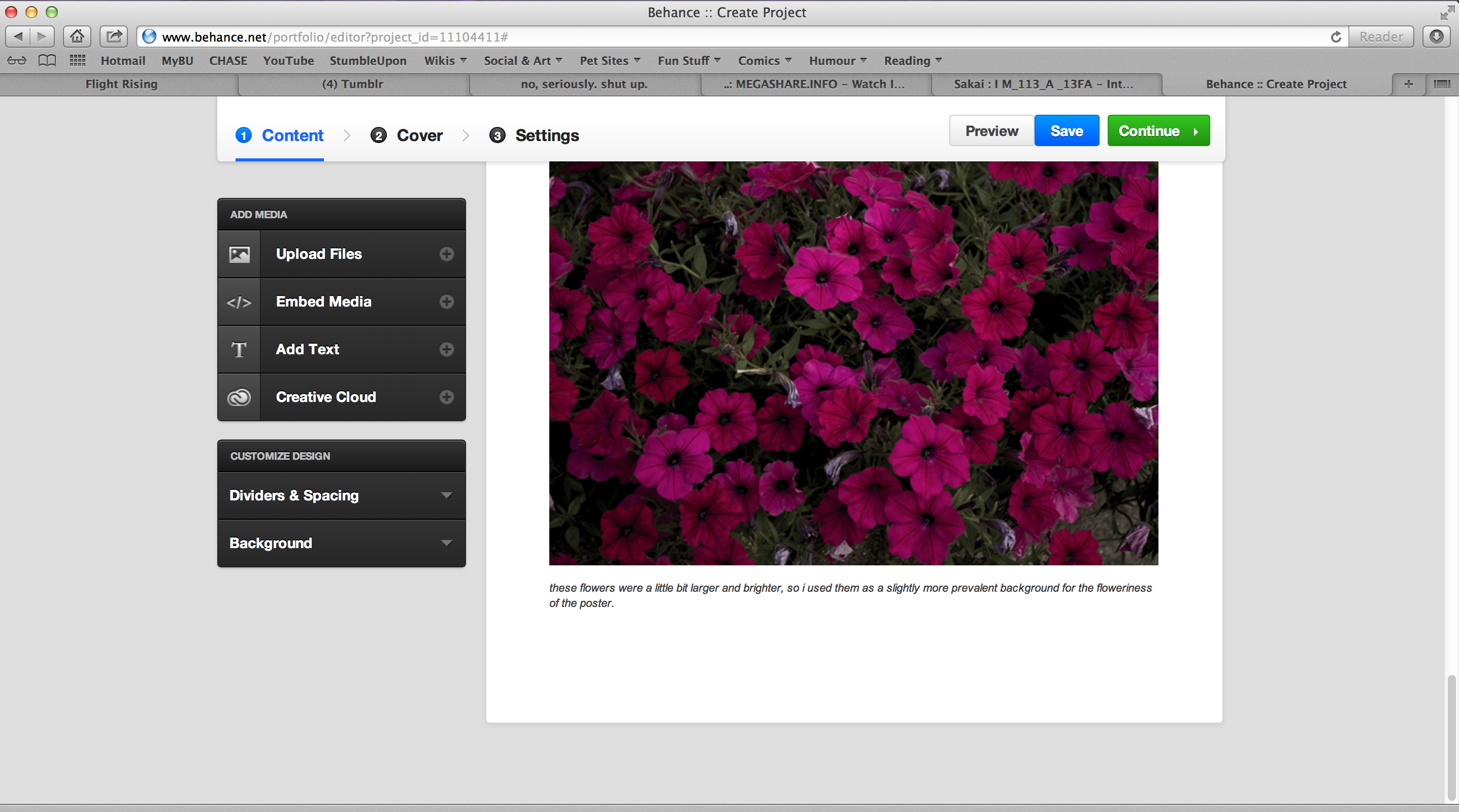This screenshot has width=1459, height=812.
Task: Open Social & Art bookmarks dropdown
Action: [523, 60]
